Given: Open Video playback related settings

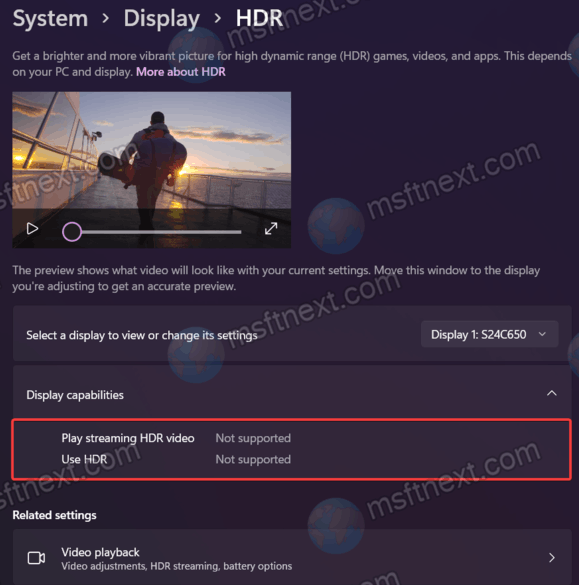Looking at the screenshot, I should click(x=292, y=557).
